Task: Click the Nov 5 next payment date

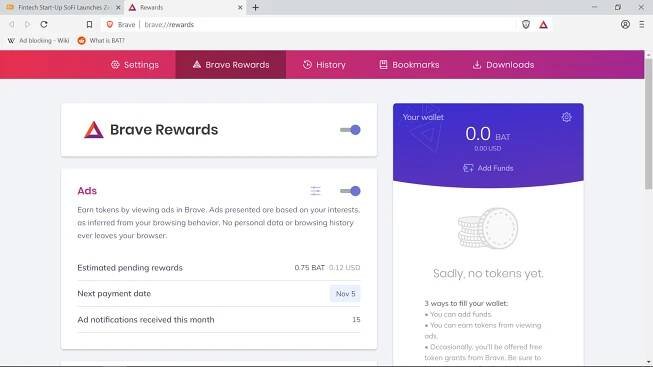Action: [x=345, y=294]
